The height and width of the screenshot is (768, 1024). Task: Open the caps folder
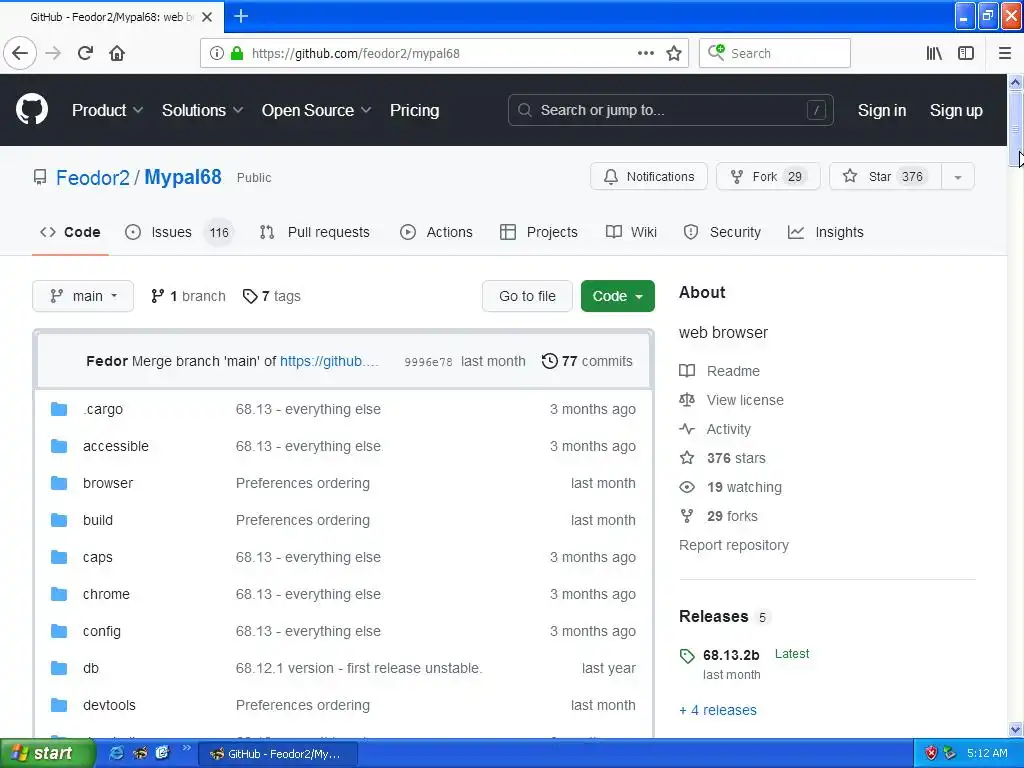click(x=97, y=557)
